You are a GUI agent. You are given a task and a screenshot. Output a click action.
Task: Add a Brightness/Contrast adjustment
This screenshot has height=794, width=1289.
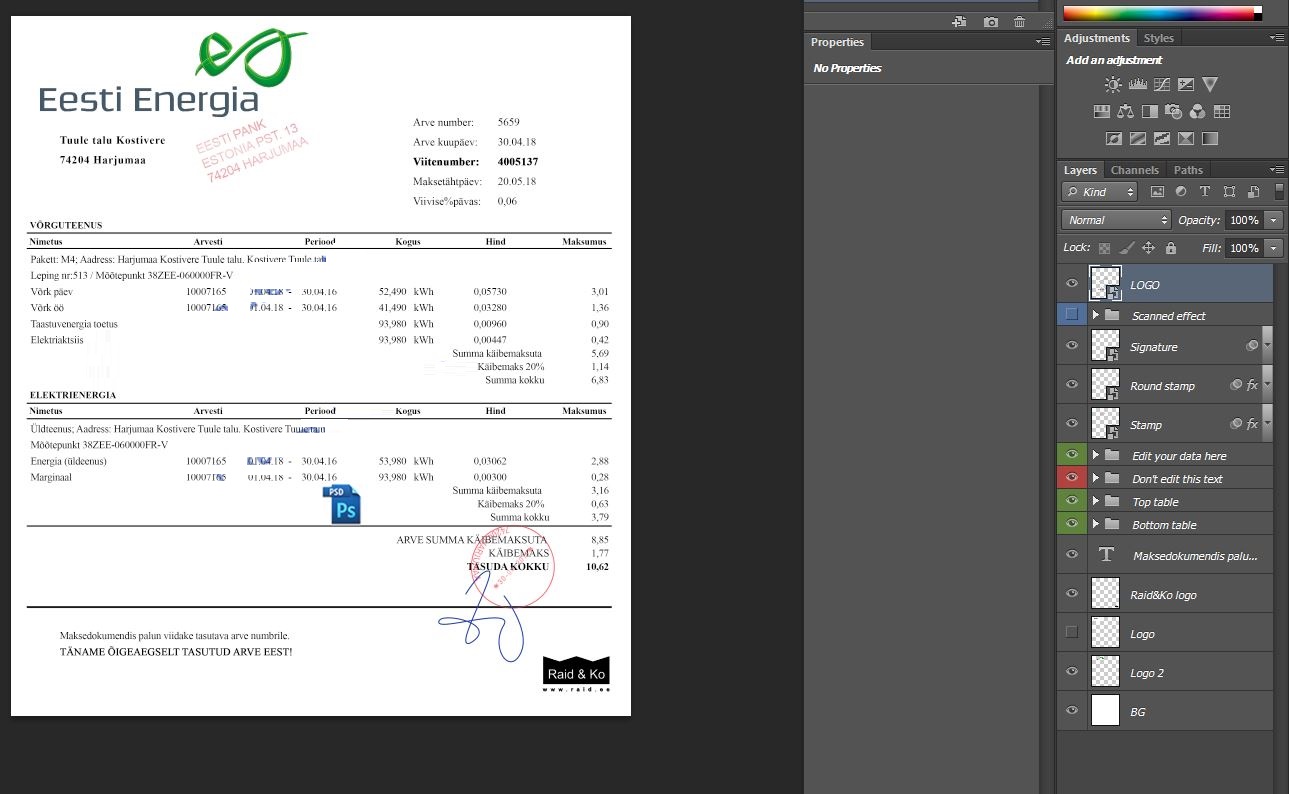[1113, 85]
